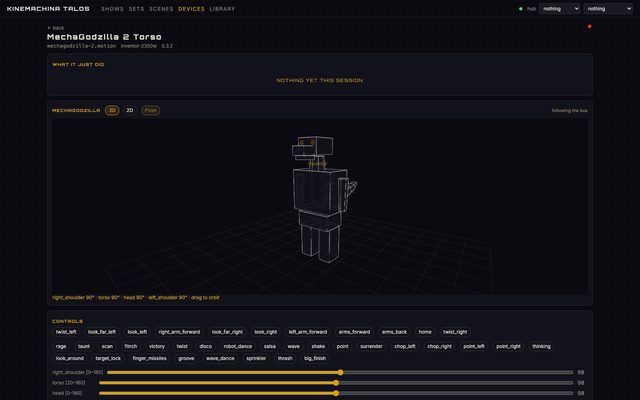This screenshot has width=640, height=400.
Task: Start the robot_dance animation
Action: click(x=238, y=346)
